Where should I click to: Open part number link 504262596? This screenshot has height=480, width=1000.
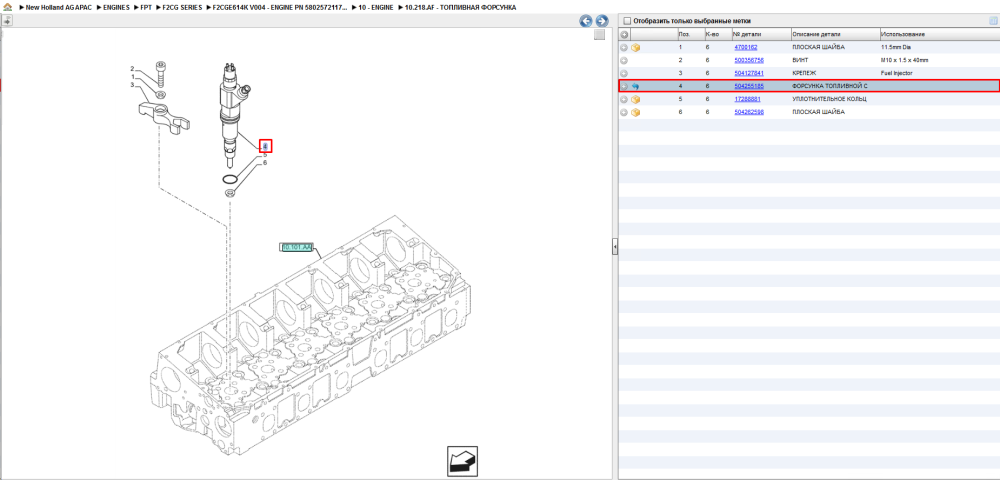[x=749, y=112]
